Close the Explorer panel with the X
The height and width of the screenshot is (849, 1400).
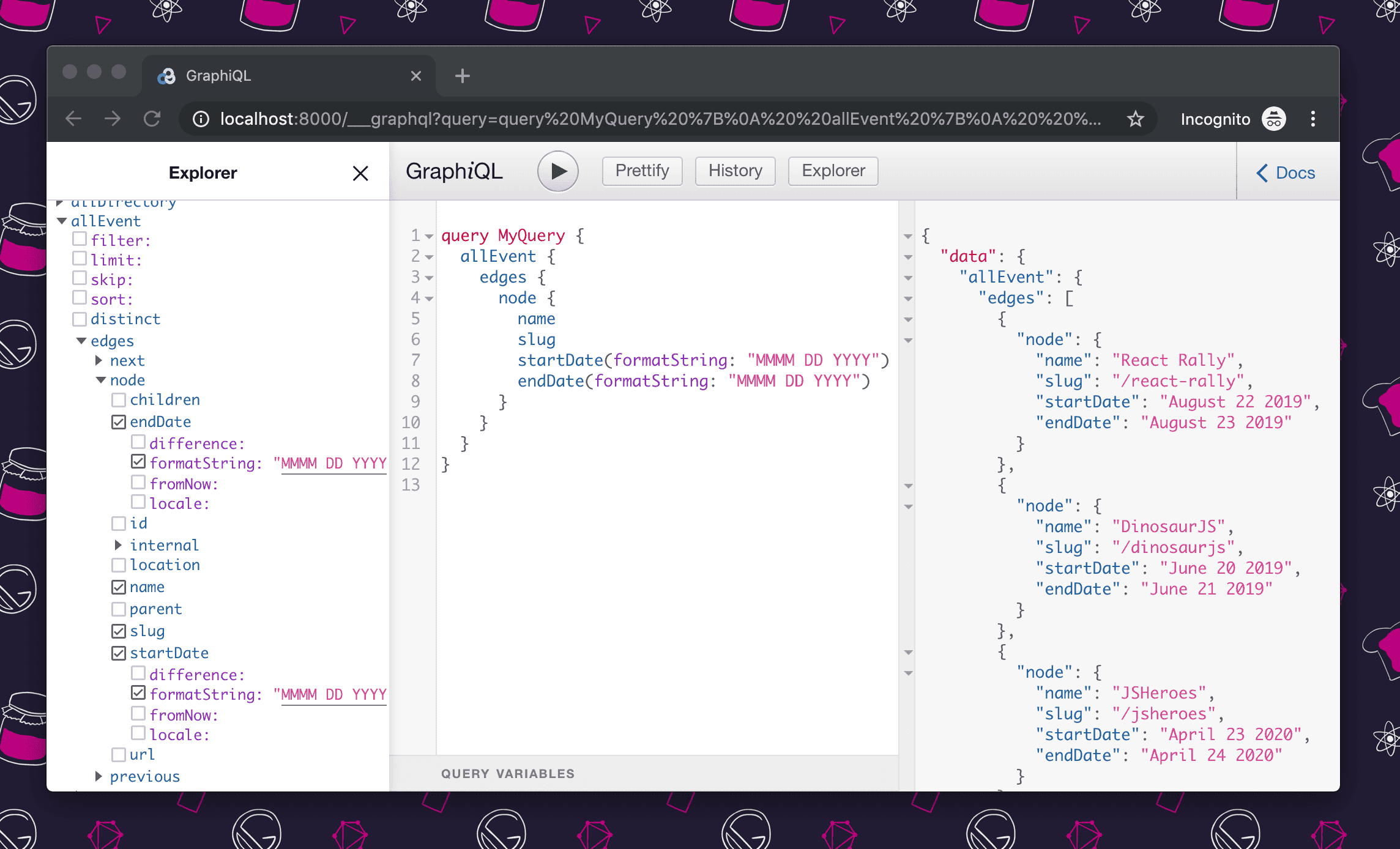[x=360, y=173]
